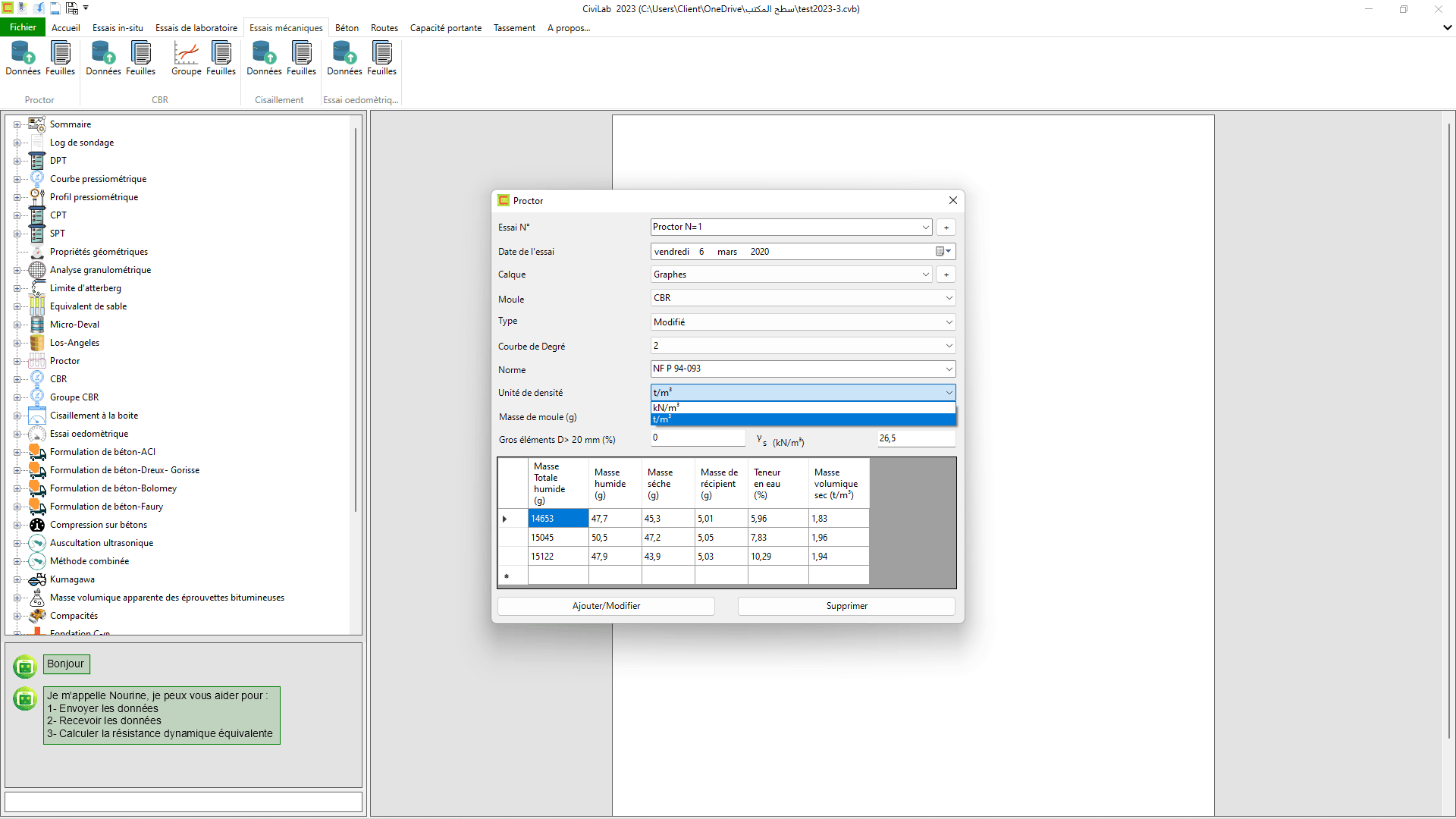Select t/m³ option in dropdown list
The height and width of the screenshot is (819, 1456).
(x=803, y=419)
